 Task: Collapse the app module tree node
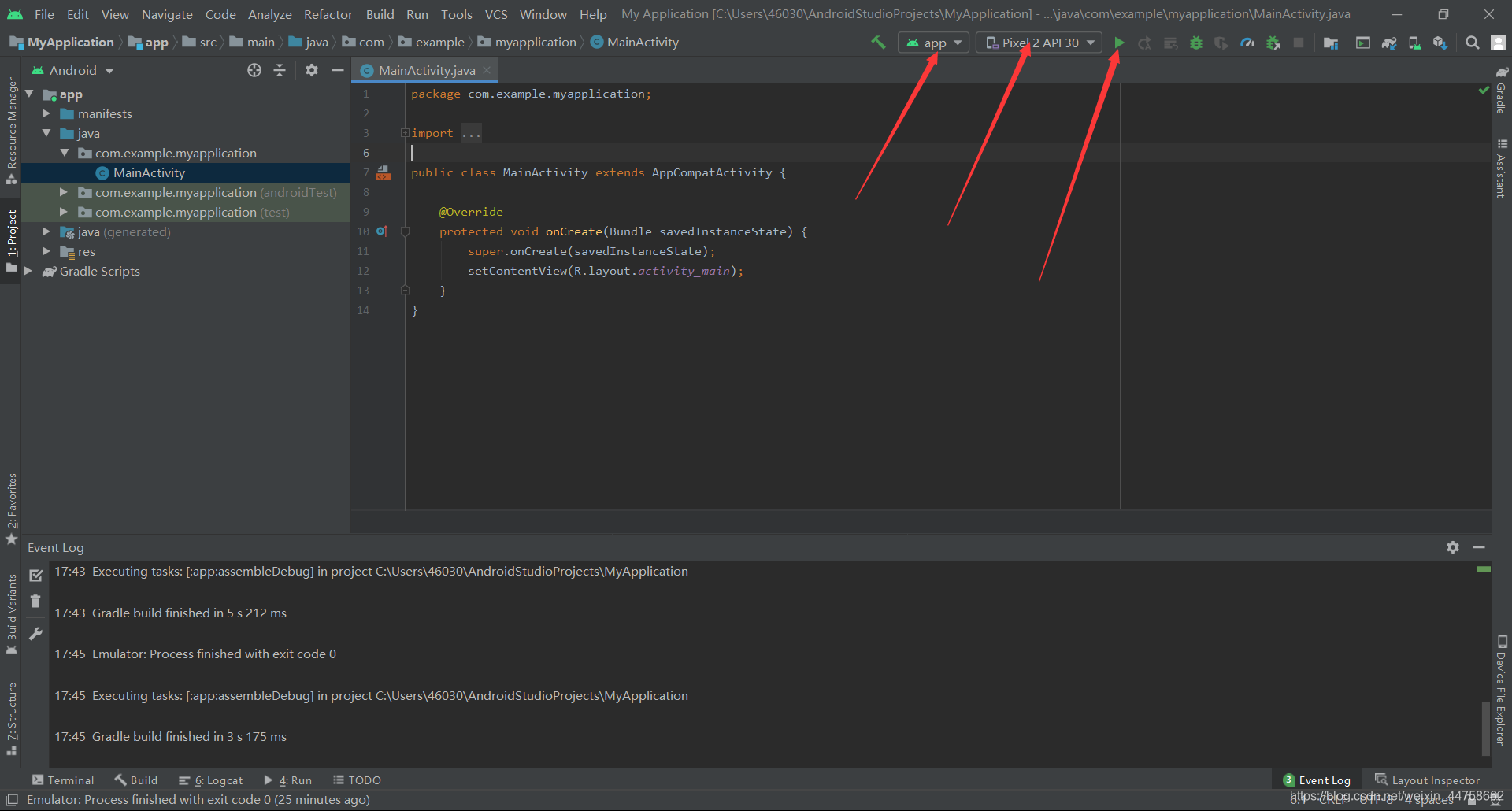point(29,94)
